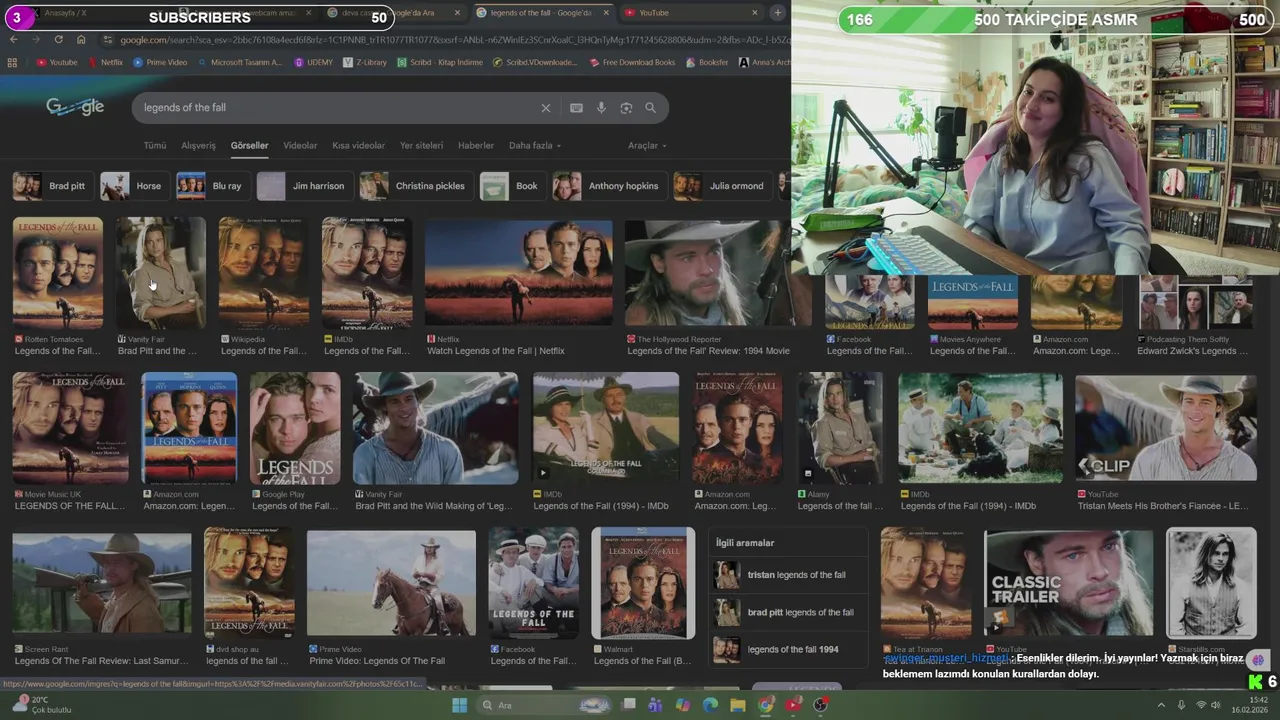This screenshot has width=1280, height=720.
Task: Open the browser home page icon
Action: (x=81, y=39)
